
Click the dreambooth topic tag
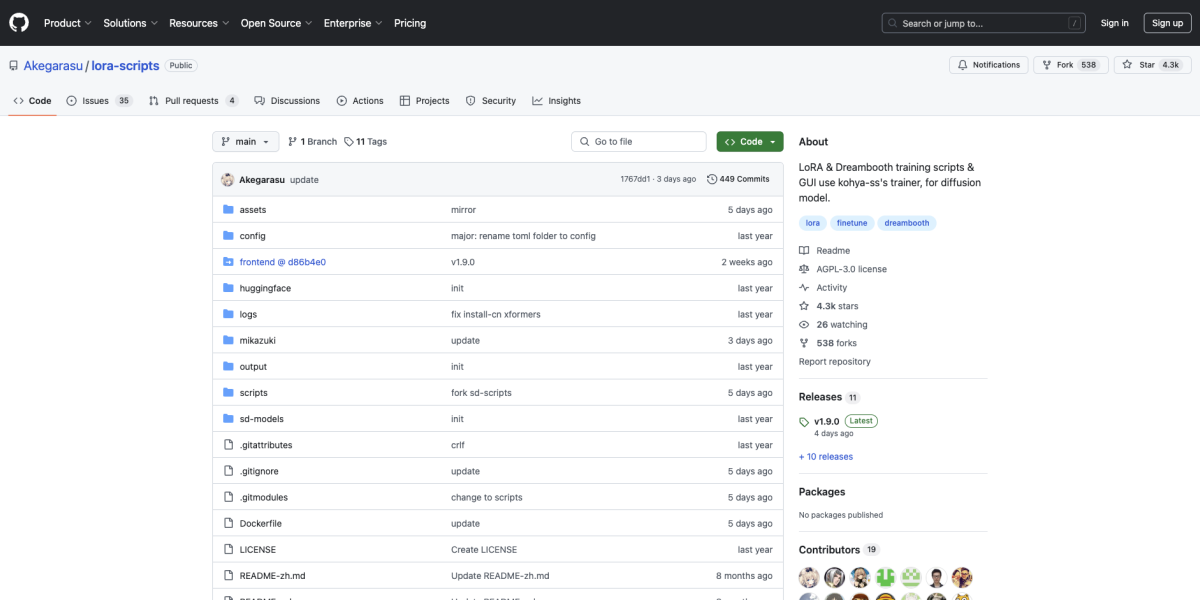click(x=906, y=223)
